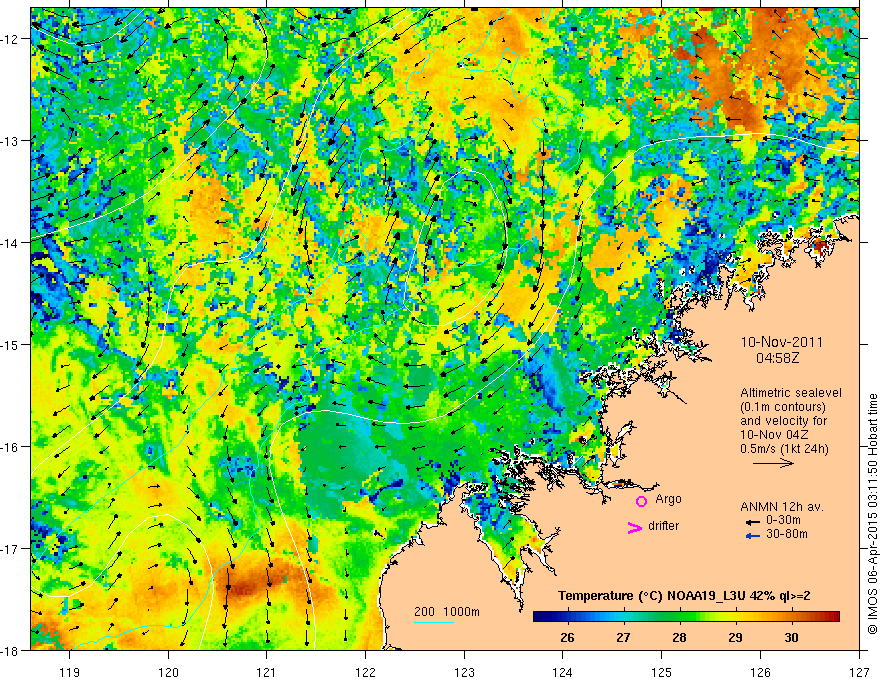Click latitude axis label -18
Image resolution: width=880 pixels, height=680 pixels.
click(11, 650)
